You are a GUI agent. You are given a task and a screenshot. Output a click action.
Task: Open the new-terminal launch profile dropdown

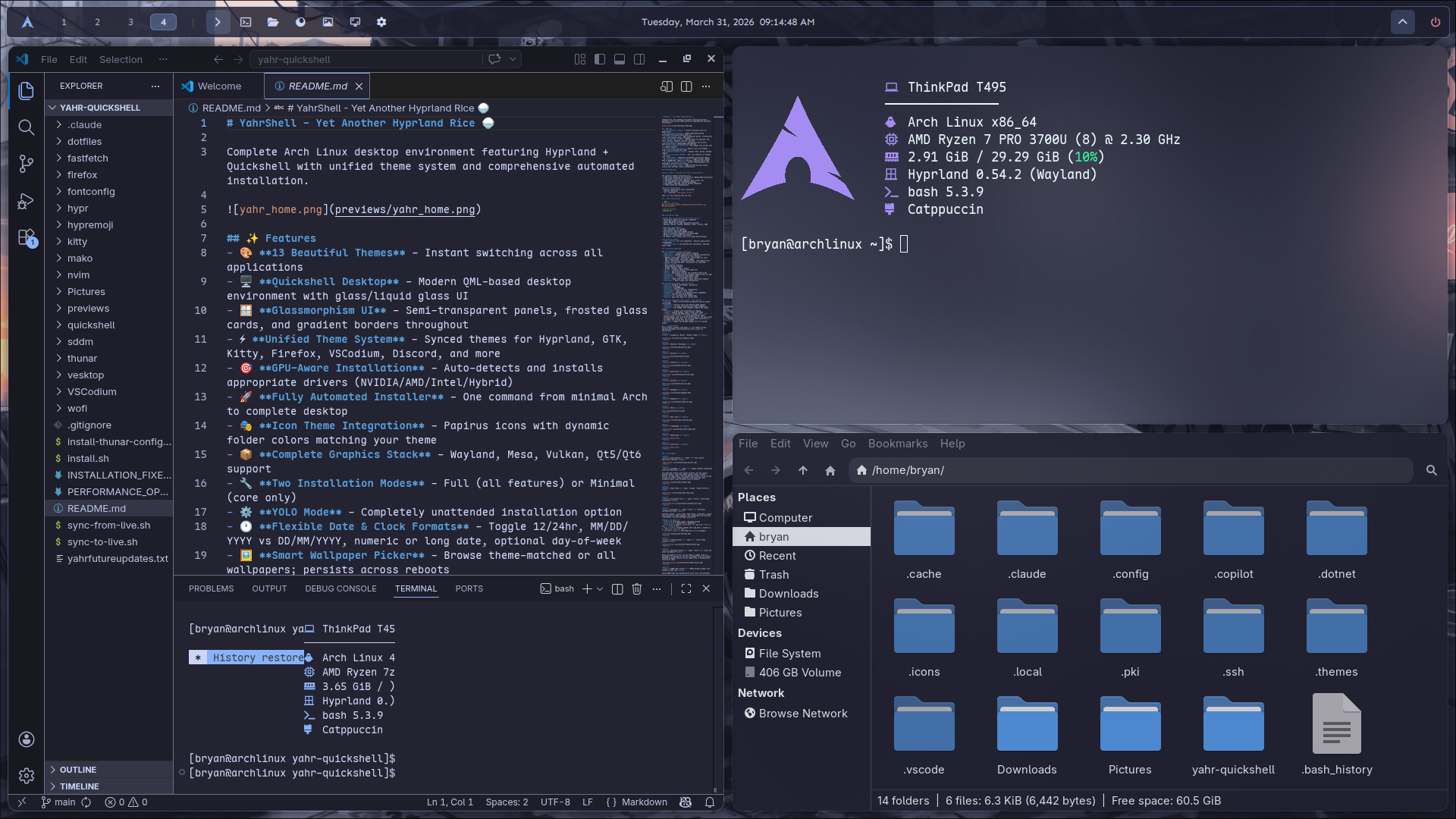[x=600, y=588]
